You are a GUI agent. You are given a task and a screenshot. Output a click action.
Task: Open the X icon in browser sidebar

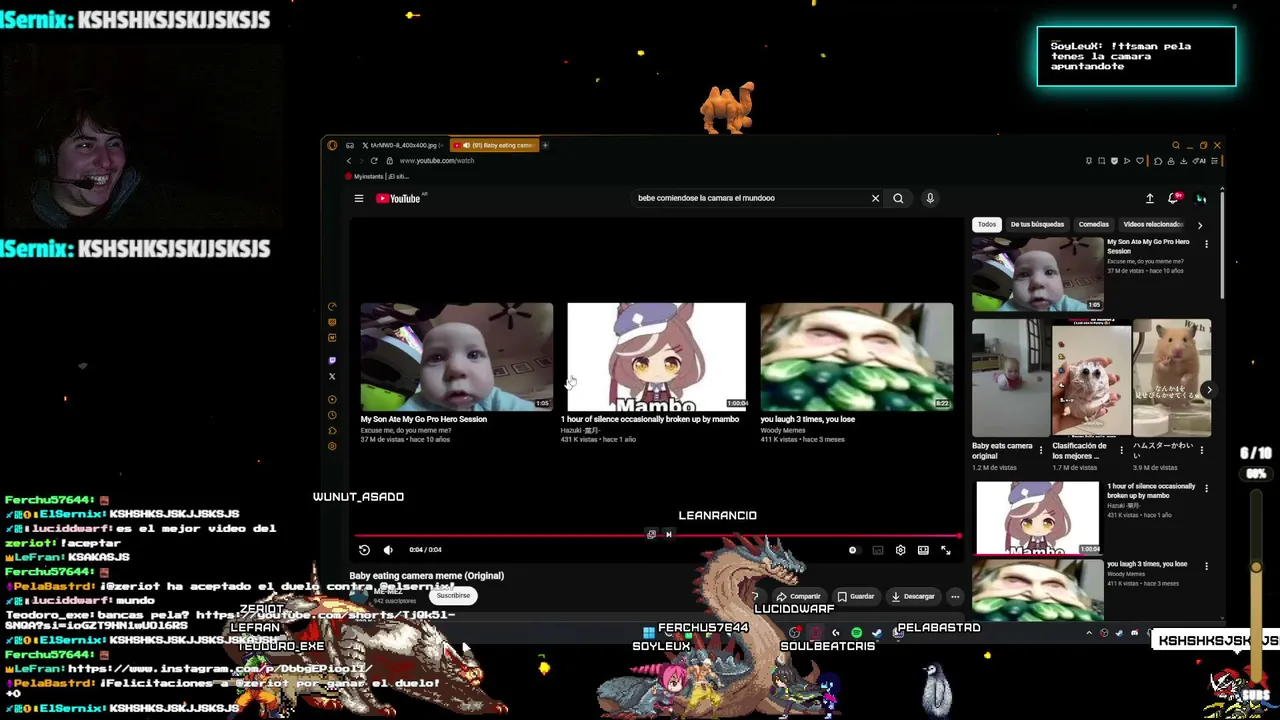[332, 376]
